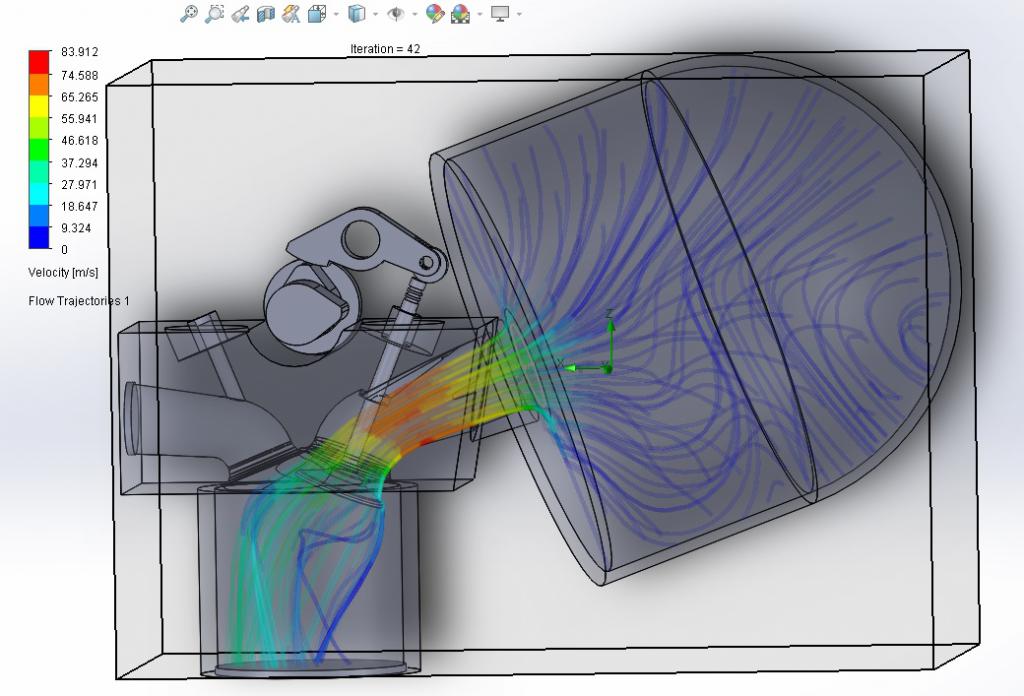Expand the View Settings dropdown arrow

pyautogui.click(x=519, y=14)
